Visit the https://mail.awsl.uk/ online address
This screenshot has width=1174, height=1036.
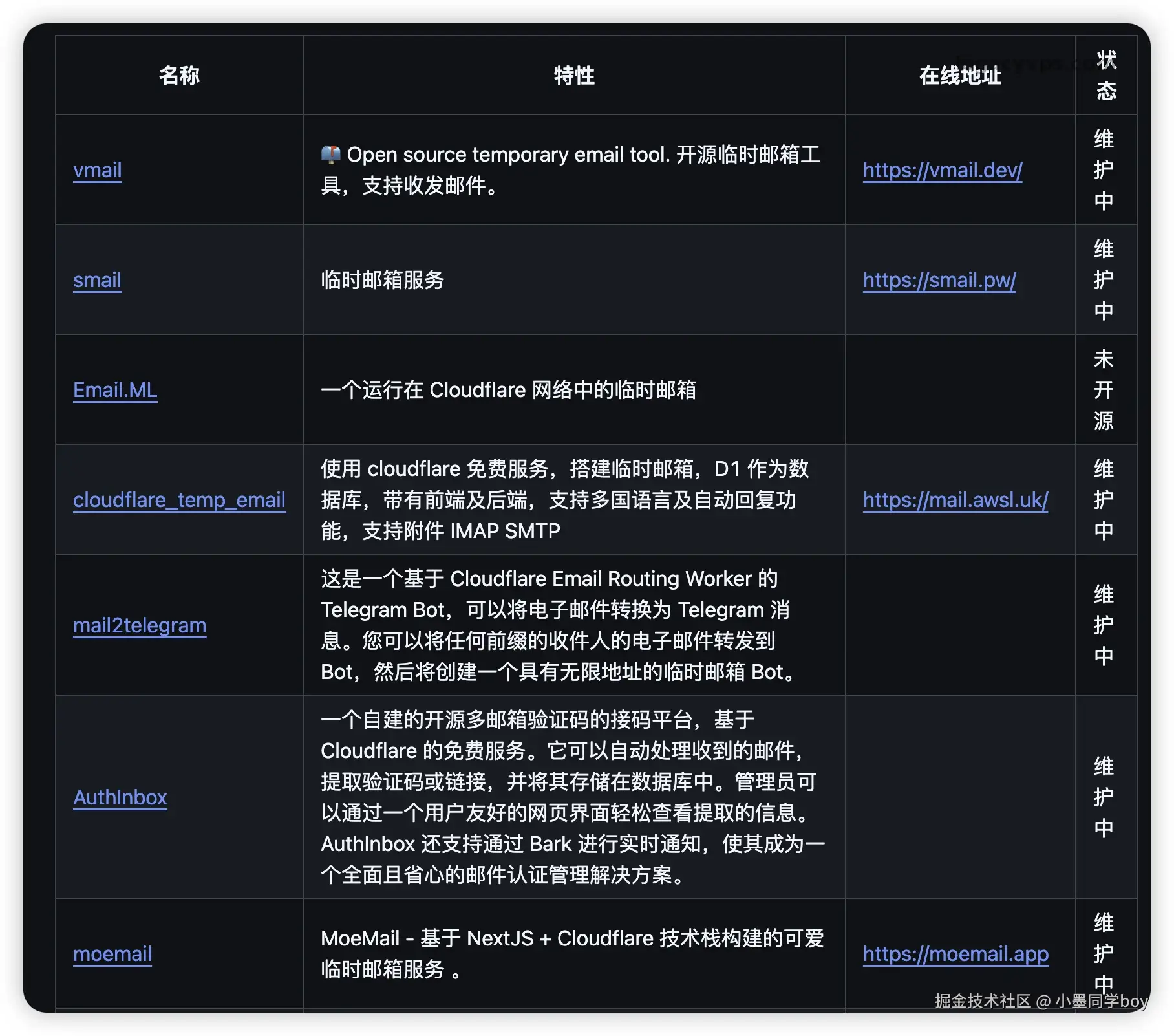[x=955, y=500]
